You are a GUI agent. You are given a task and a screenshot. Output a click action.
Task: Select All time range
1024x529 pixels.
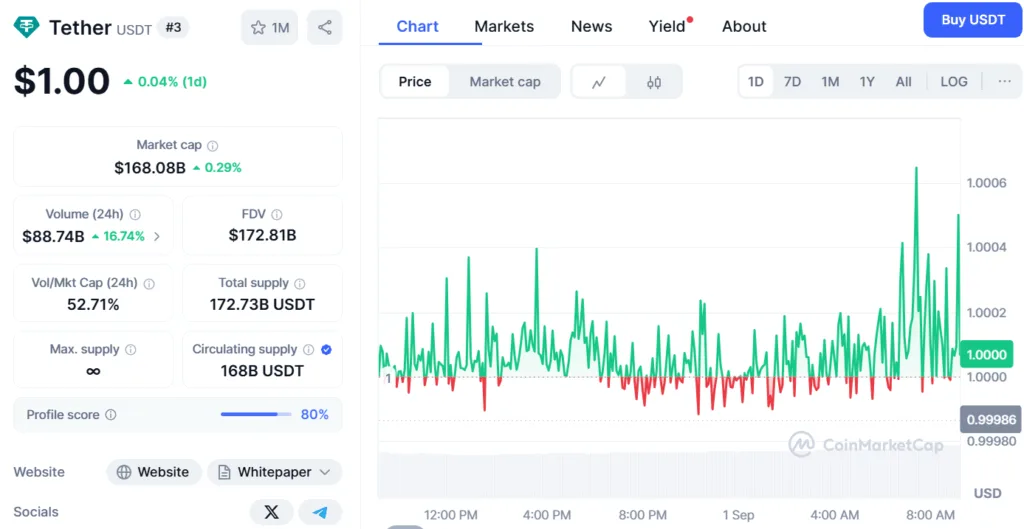pyautogui.click(x=903, y=82)
